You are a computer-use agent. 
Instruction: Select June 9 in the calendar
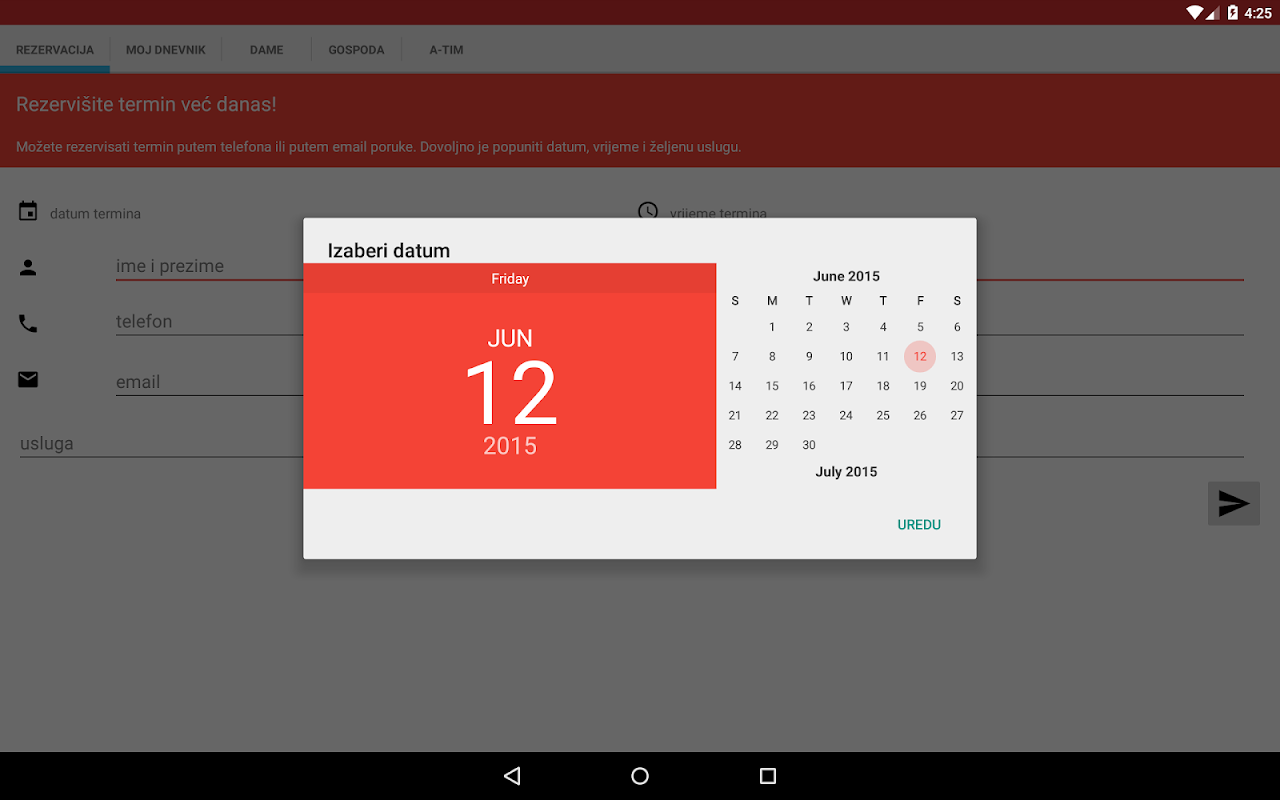coord(809,356)
